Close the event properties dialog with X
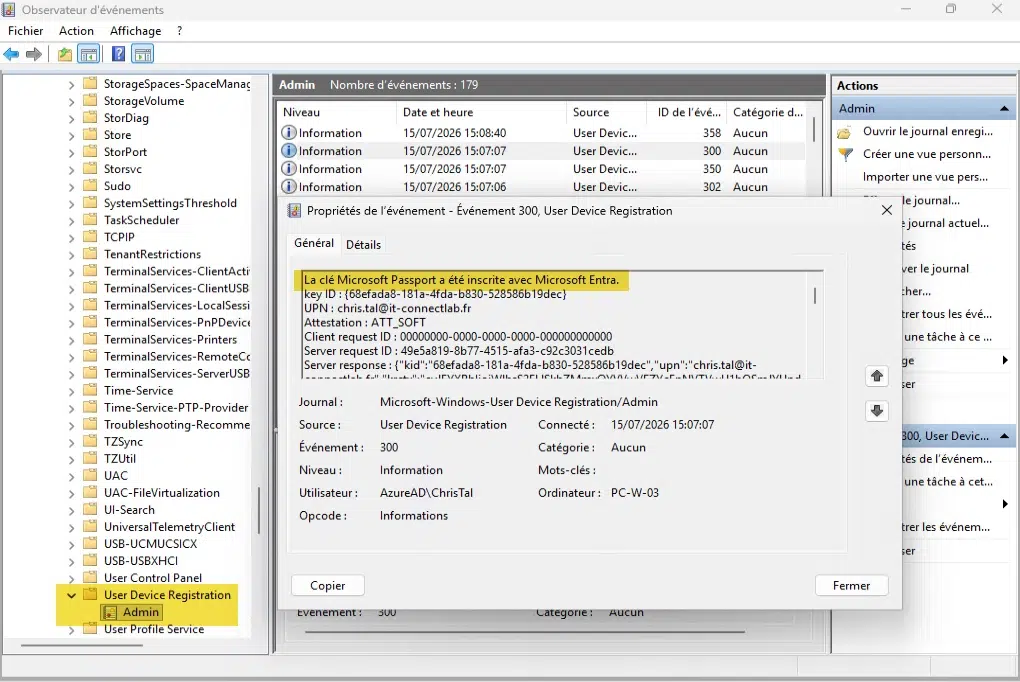1020x682 pixels. click(x=887, y=210)
